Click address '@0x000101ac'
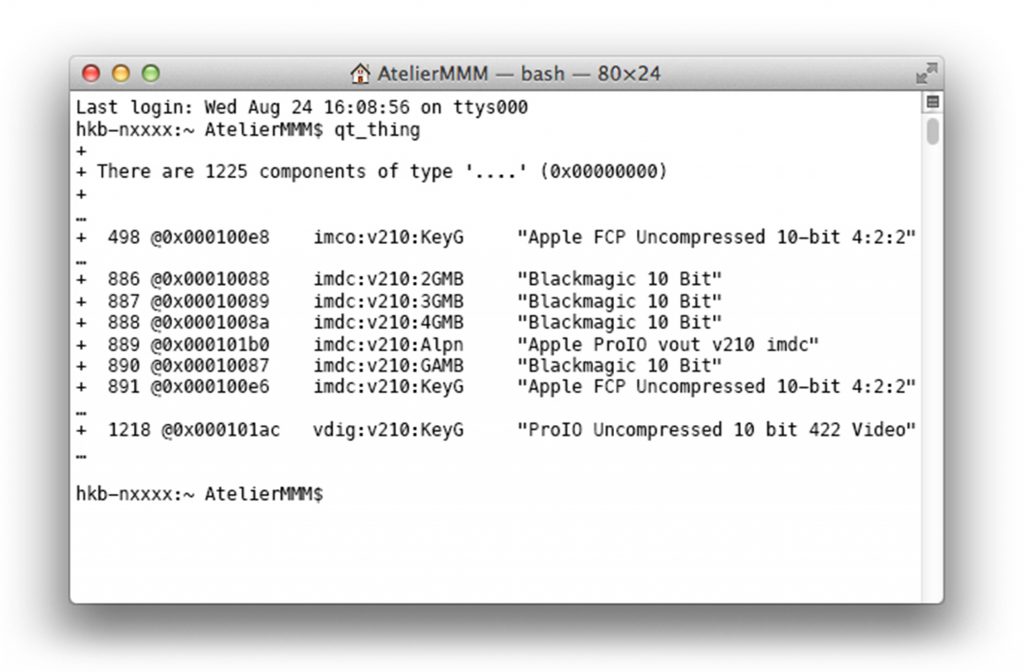1024x672 pixels. point(221,430)
